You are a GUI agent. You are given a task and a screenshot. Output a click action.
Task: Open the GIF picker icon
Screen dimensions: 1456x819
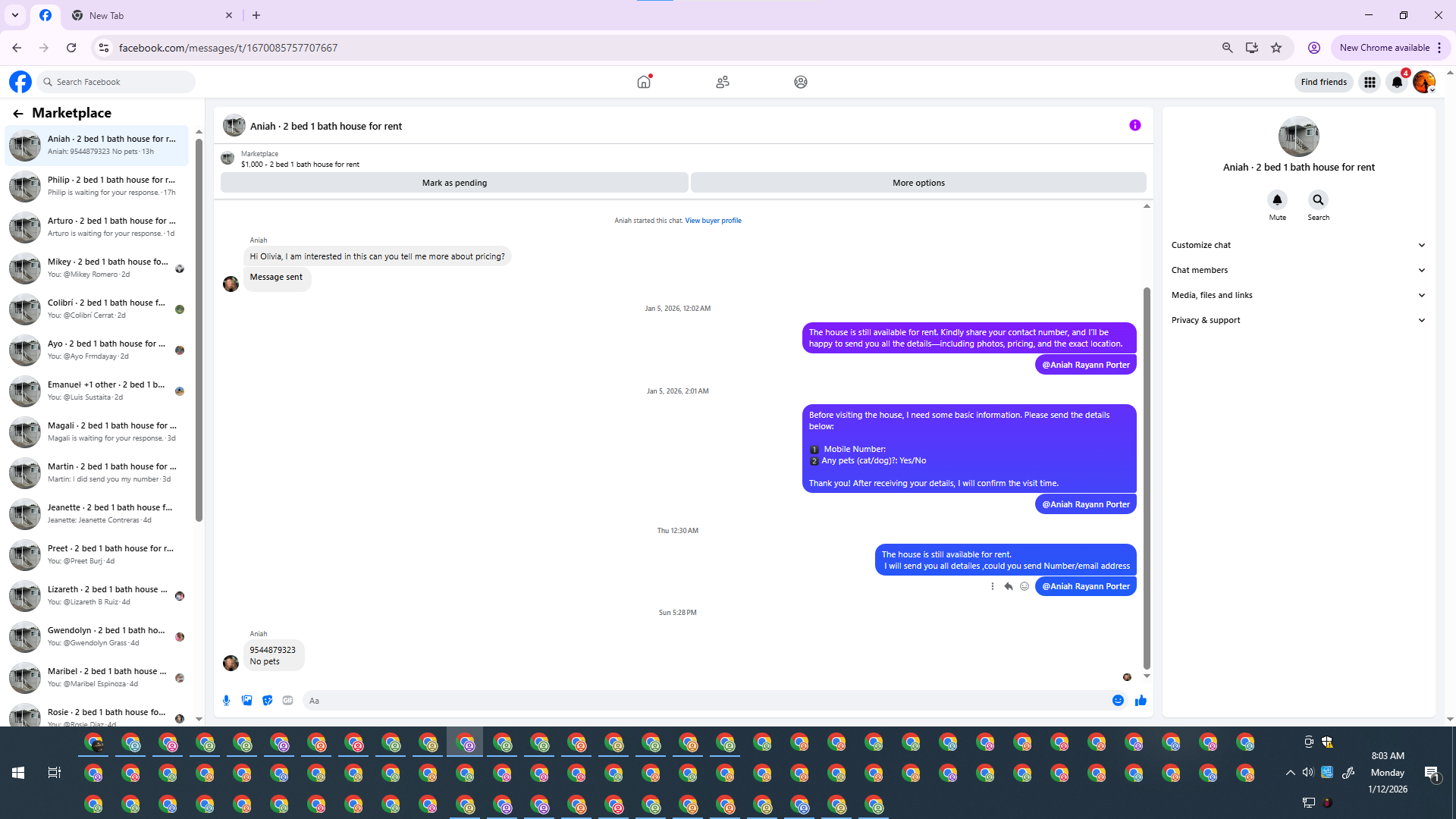tap(287, 701)
